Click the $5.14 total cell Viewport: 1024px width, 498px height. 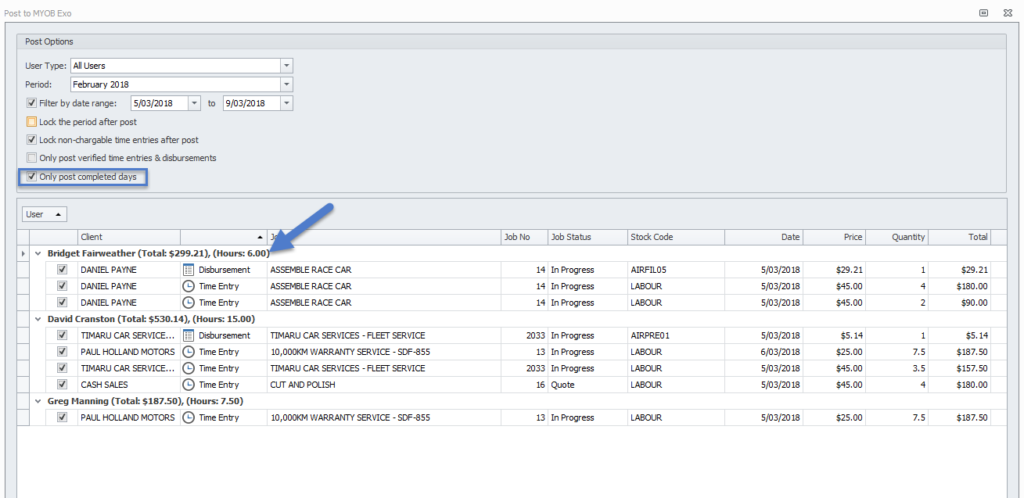pyautogui.click(x=959, y=335)
